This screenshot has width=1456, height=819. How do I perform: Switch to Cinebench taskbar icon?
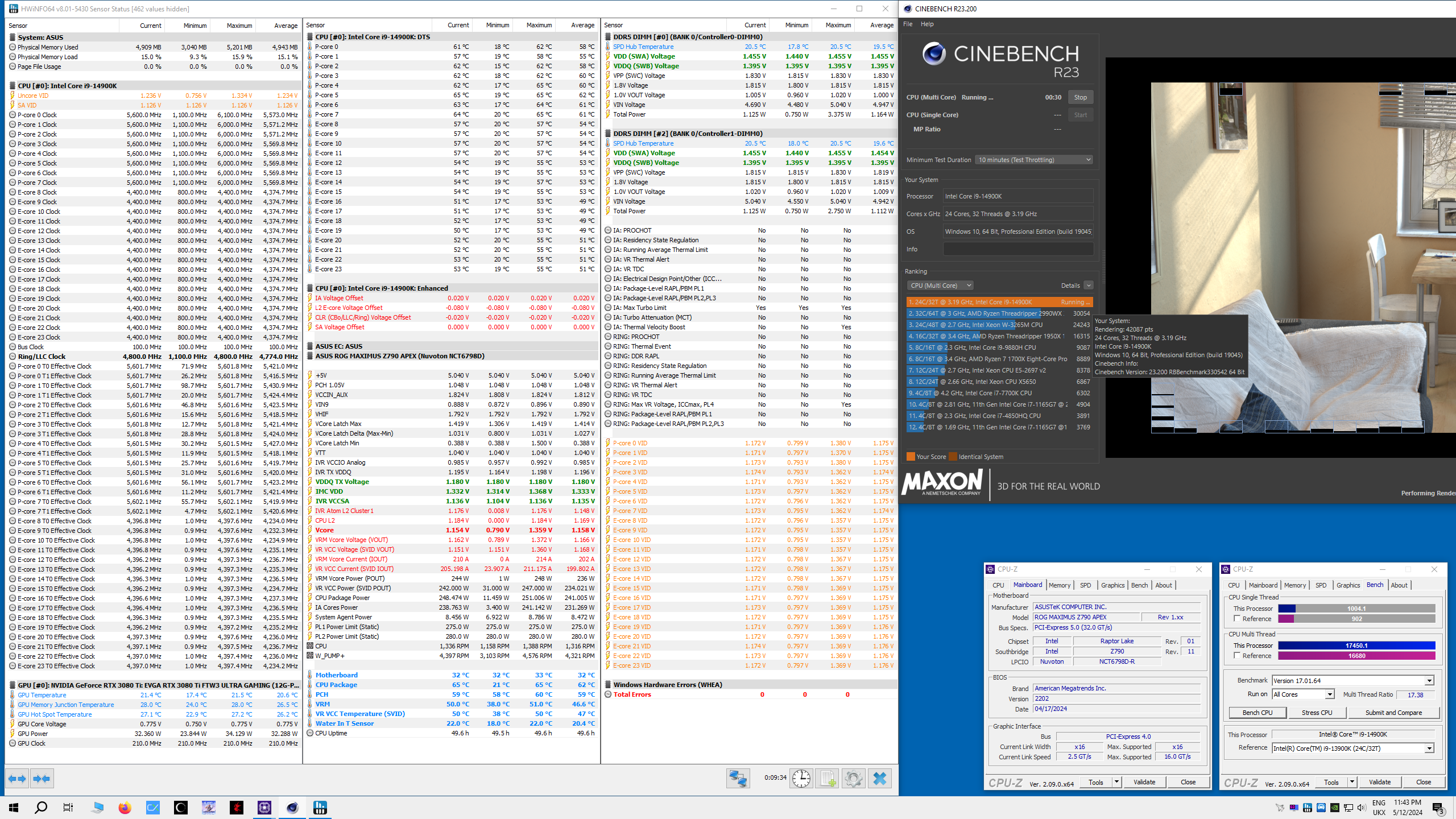(292, 808)
